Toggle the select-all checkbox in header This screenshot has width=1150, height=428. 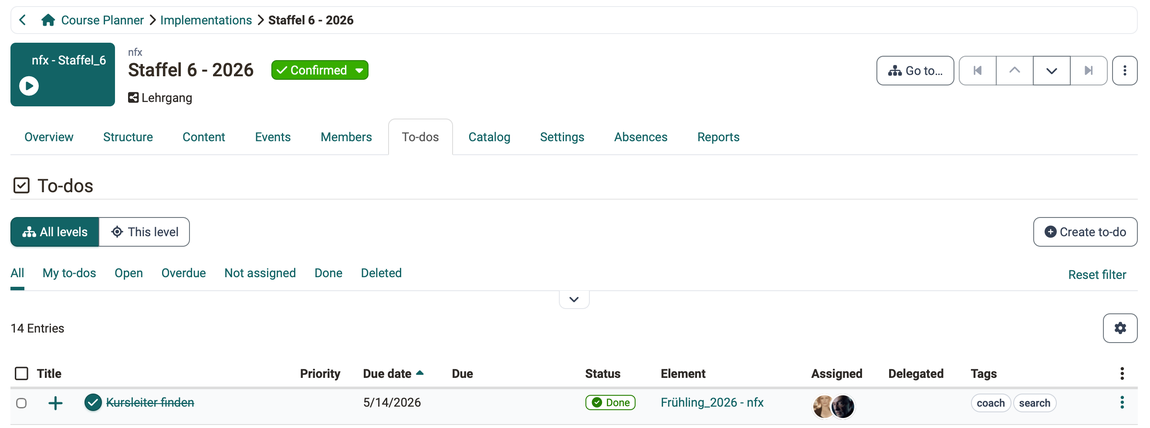click(x=22, y=374)
